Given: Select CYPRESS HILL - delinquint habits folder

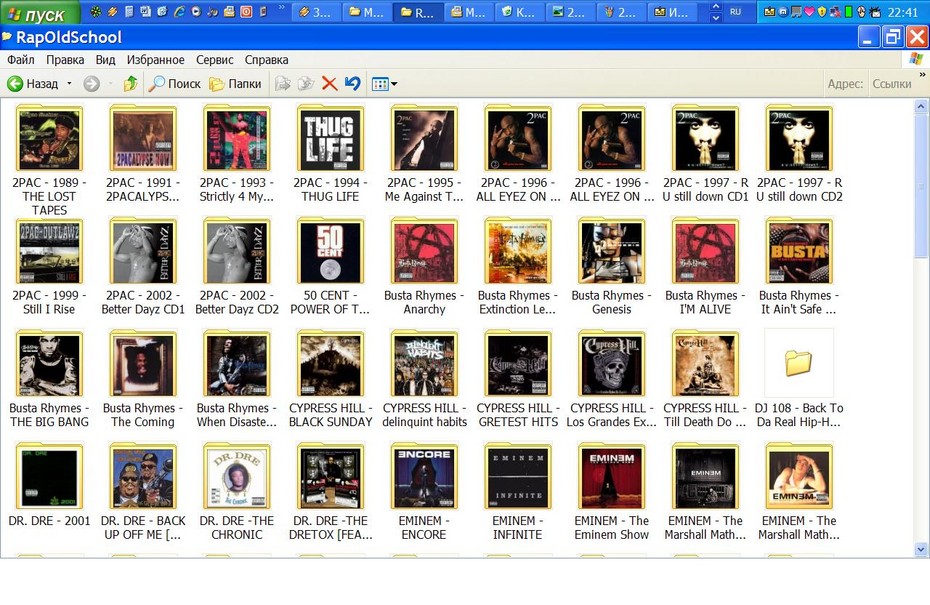Looking at the screenshot, I should pos(424,379).
